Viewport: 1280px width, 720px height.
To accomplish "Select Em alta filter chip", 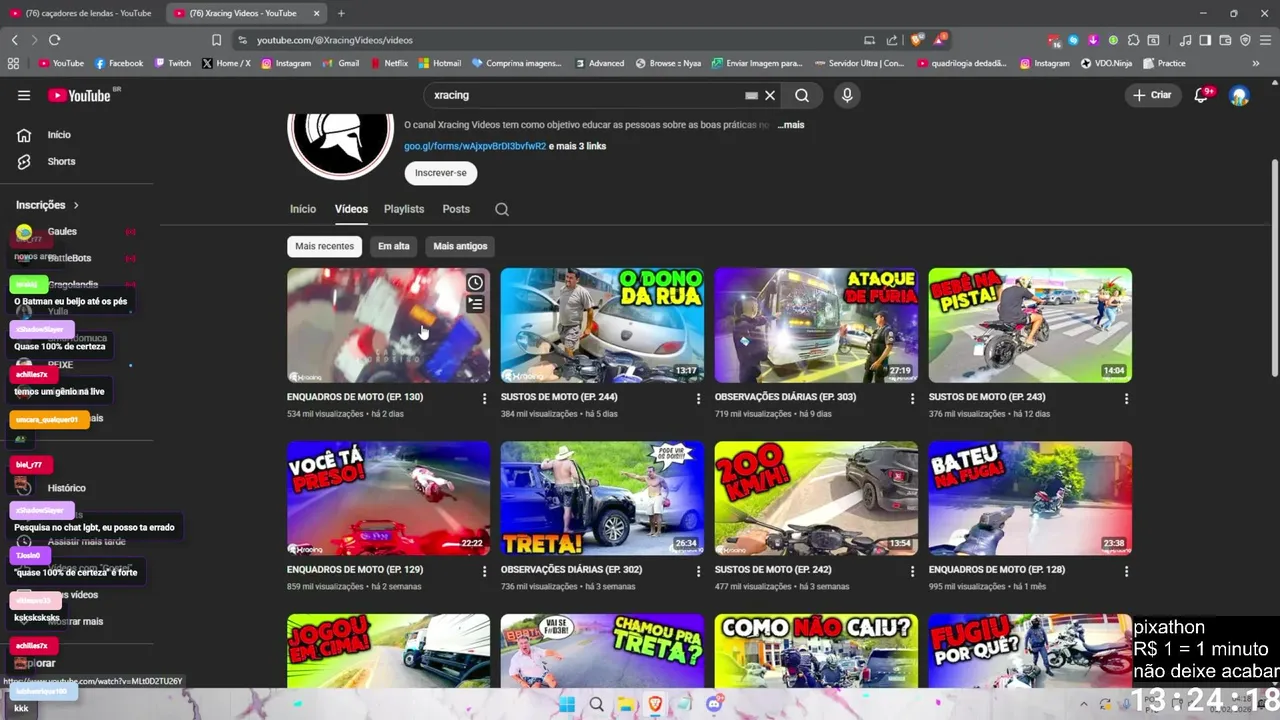I will (x=394, y=246).
